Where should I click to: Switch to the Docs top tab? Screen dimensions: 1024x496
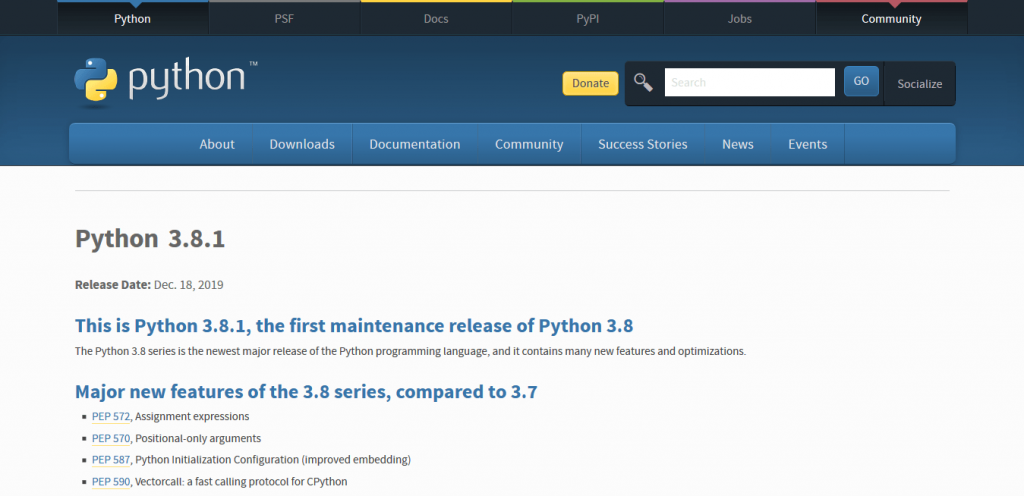tap(436, 19)
